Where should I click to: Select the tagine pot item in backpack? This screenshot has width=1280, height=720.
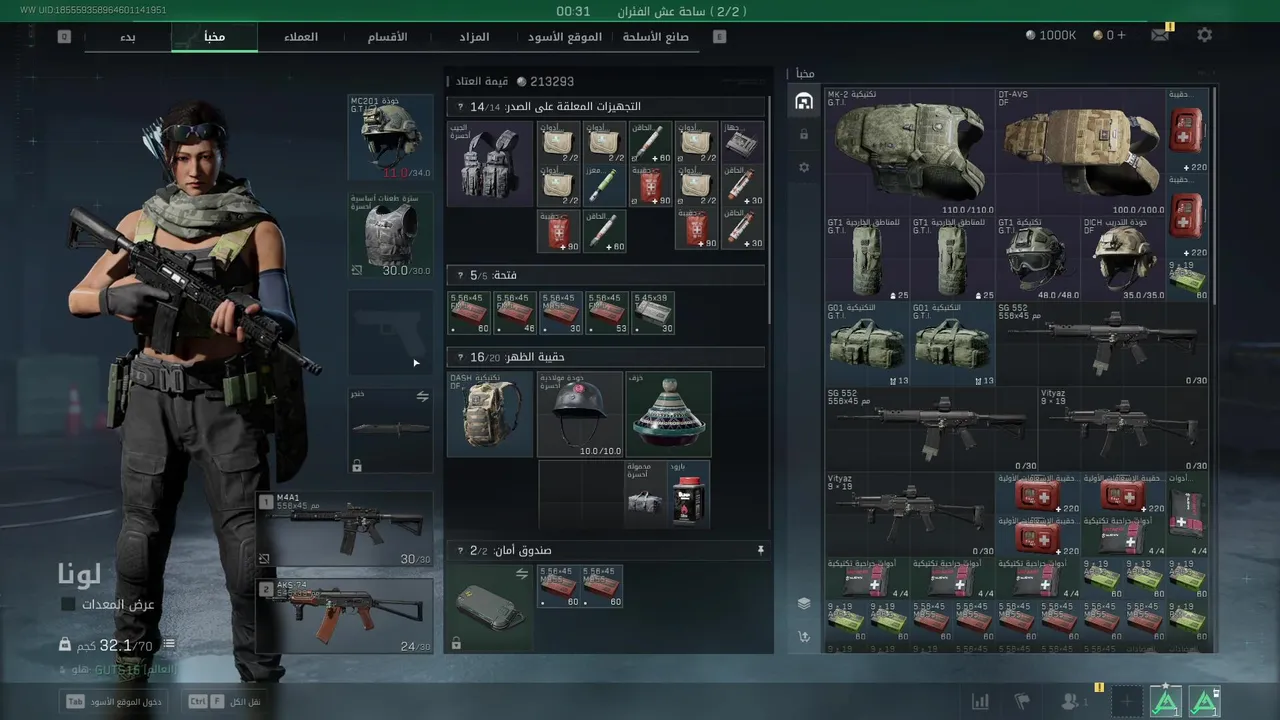click(x=669, y=415)
